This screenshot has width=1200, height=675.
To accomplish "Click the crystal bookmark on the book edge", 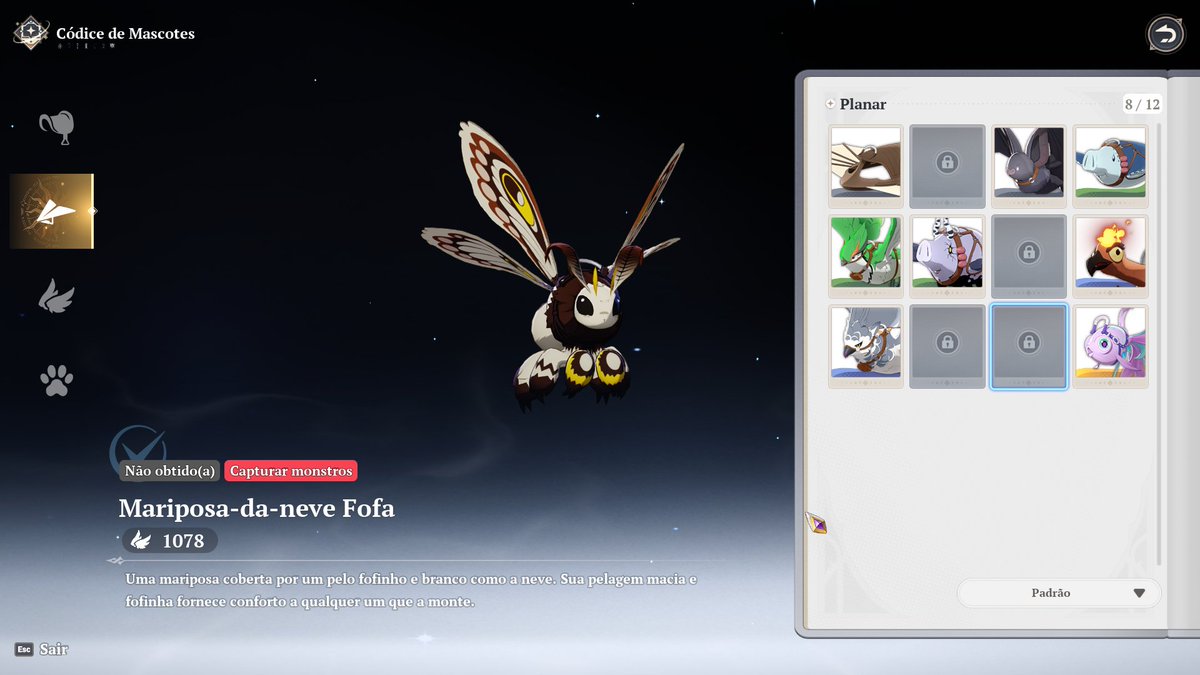I will tap(816, 523).
